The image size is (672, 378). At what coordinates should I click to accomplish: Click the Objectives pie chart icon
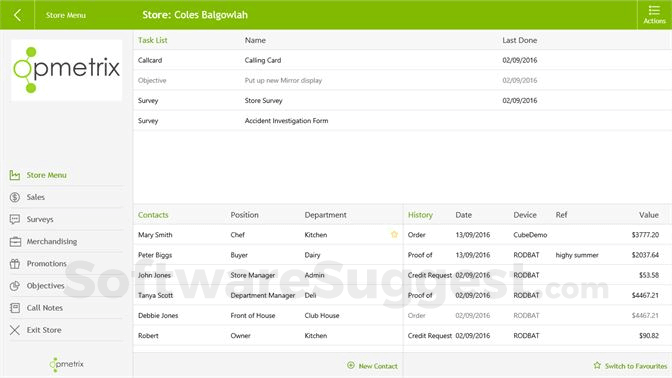(x=15, y=286)
